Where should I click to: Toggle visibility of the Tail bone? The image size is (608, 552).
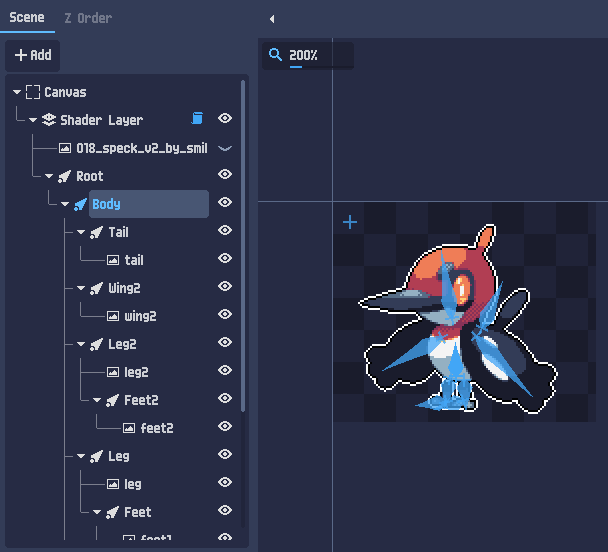pos(225,230)
